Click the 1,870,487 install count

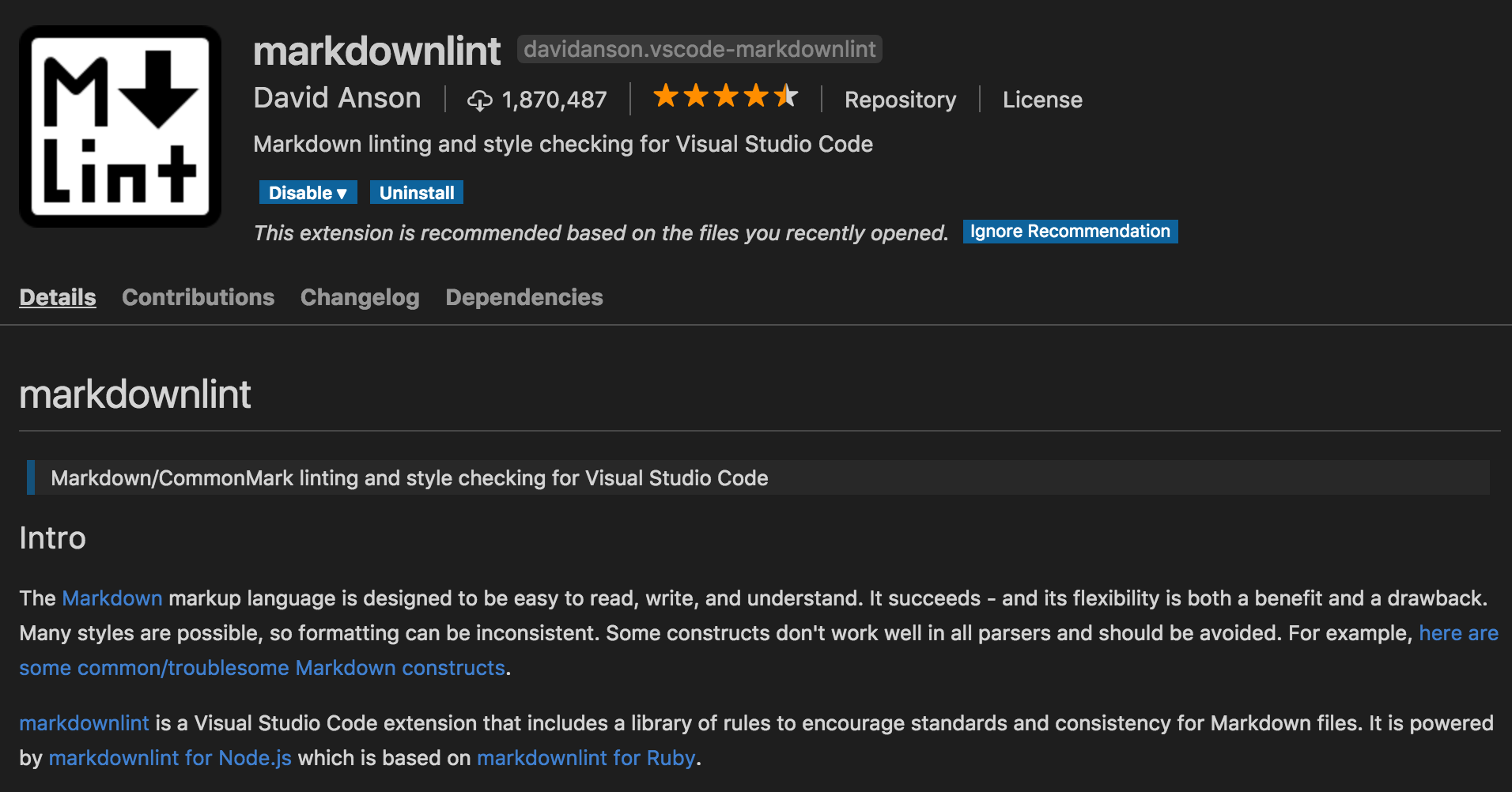click(x=554, y=100)
